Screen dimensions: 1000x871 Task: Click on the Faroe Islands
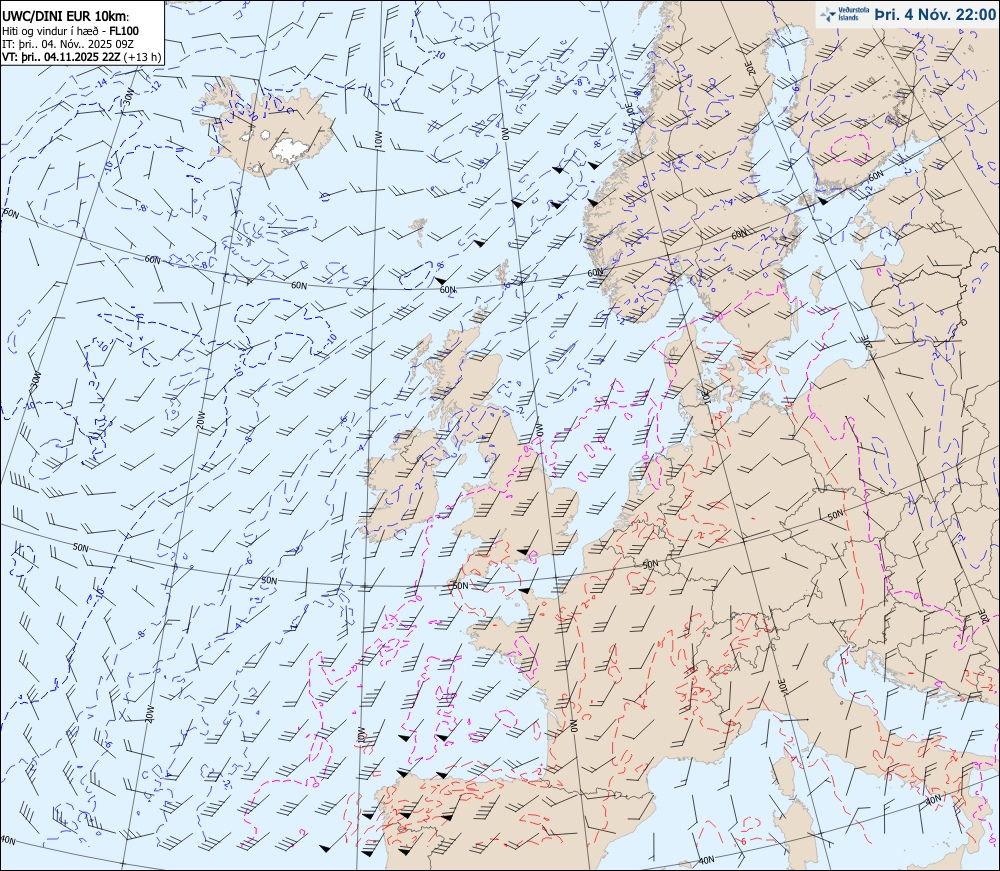[418, 230]
